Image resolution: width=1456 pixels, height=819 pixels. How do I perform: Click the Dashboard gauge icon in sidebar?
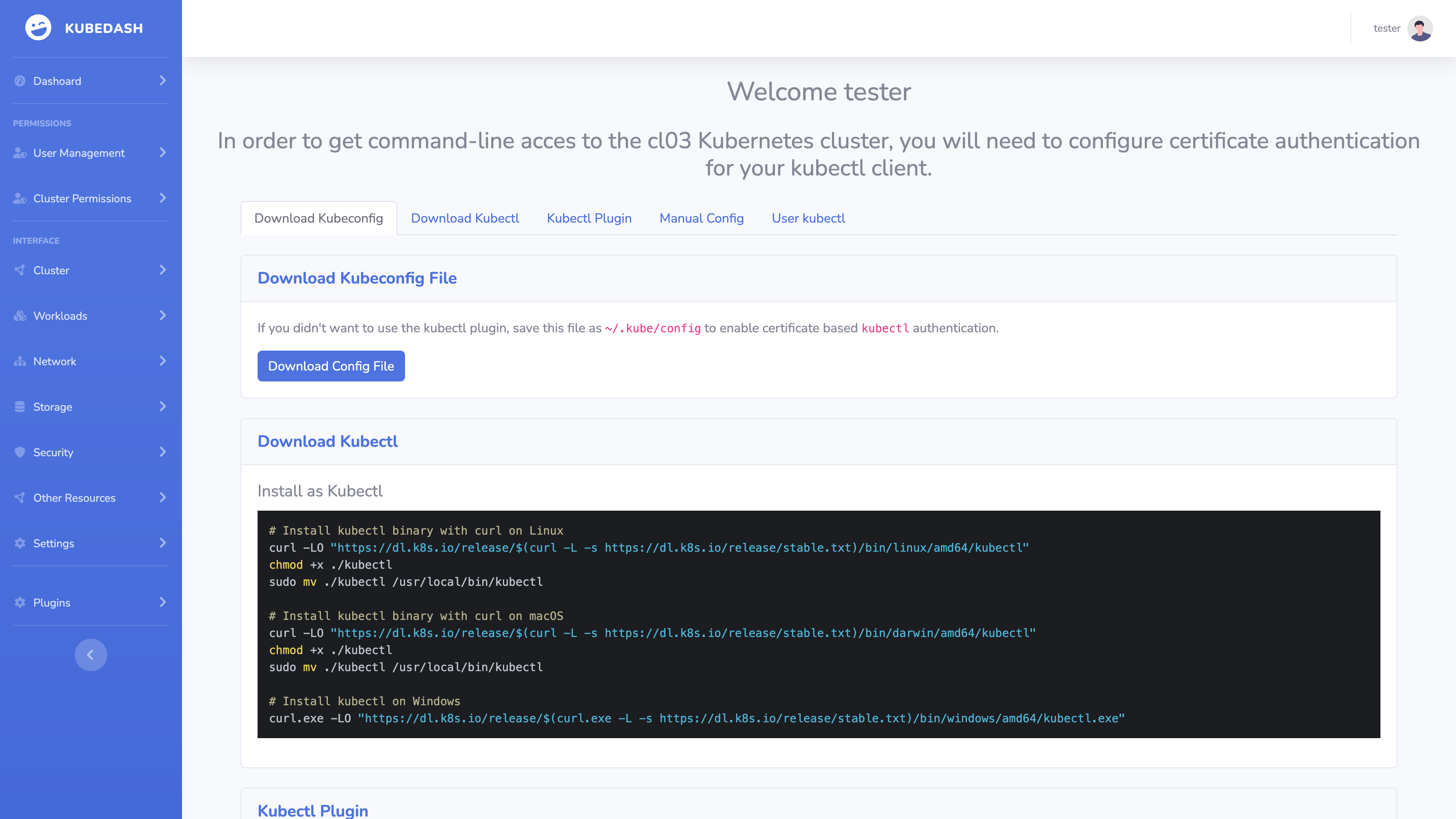(20, 81)
